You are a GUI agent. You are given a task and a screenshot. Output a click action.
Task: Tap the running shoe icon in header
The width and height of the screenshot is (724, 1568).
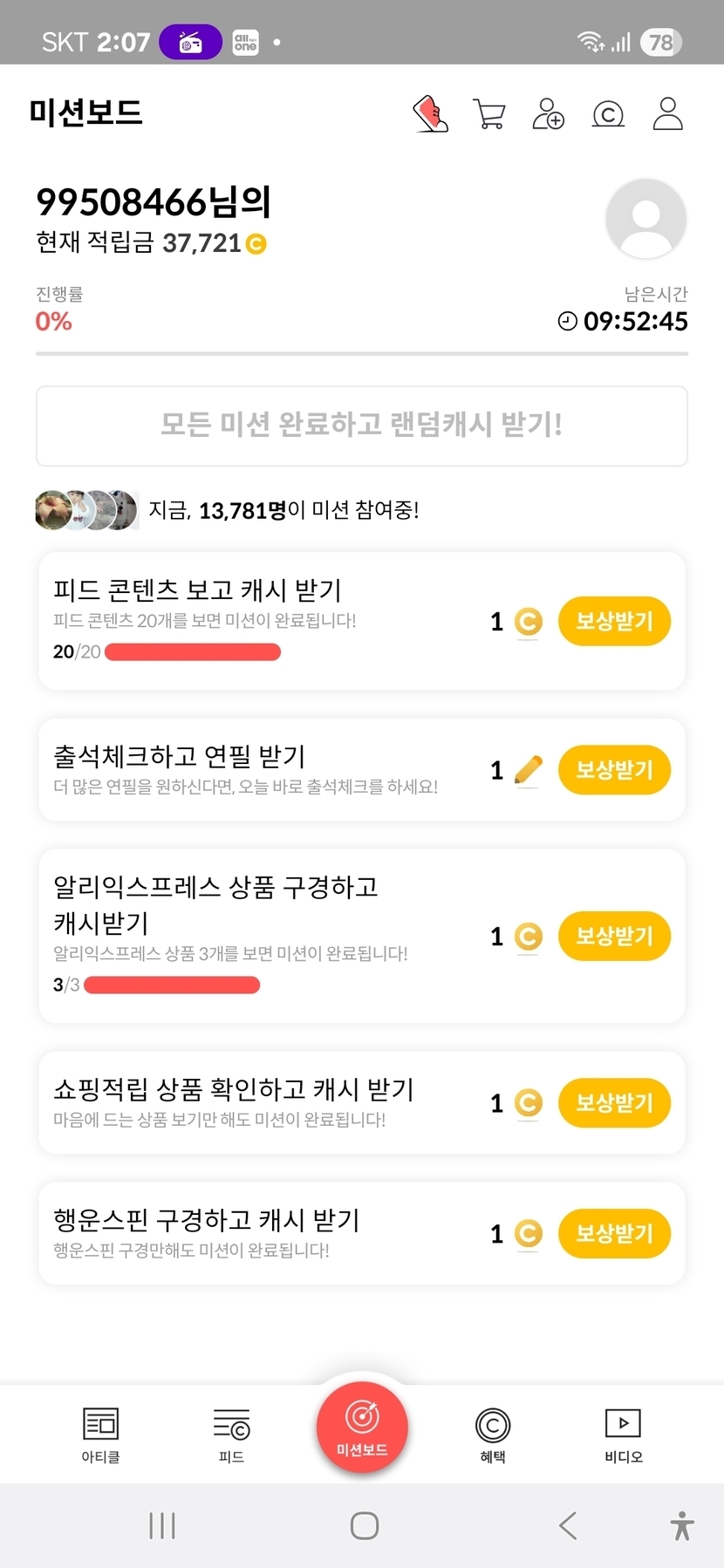coord(430,113)
